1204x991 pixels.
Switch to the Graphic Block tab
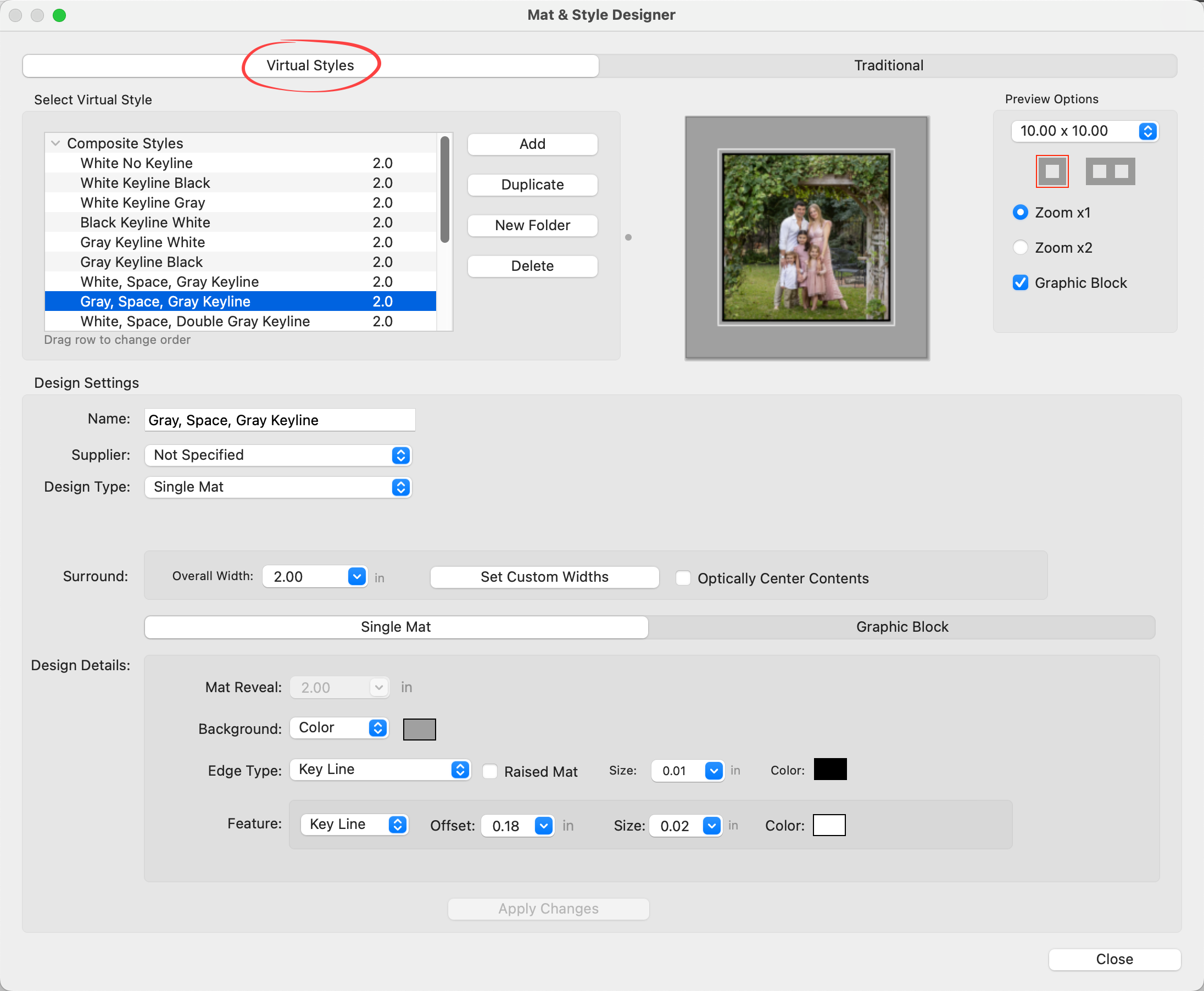[901, 627]
